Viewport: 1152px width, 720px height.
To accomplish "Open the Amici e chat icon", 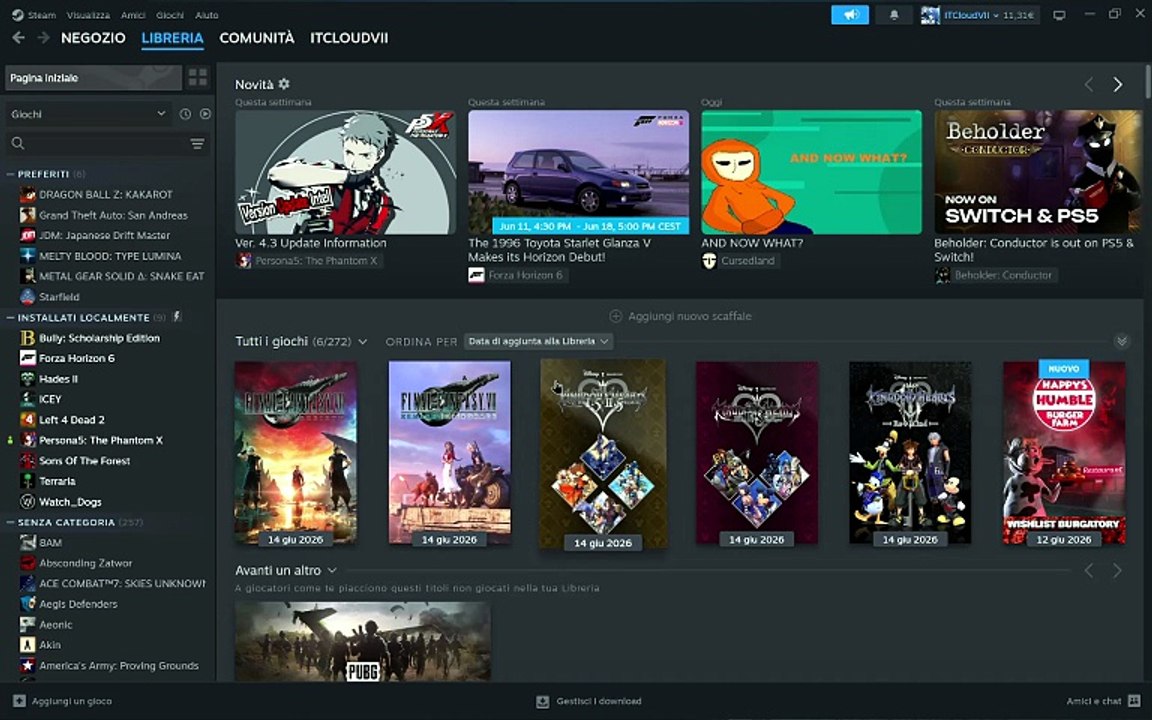I will [x=1134, y=701].
